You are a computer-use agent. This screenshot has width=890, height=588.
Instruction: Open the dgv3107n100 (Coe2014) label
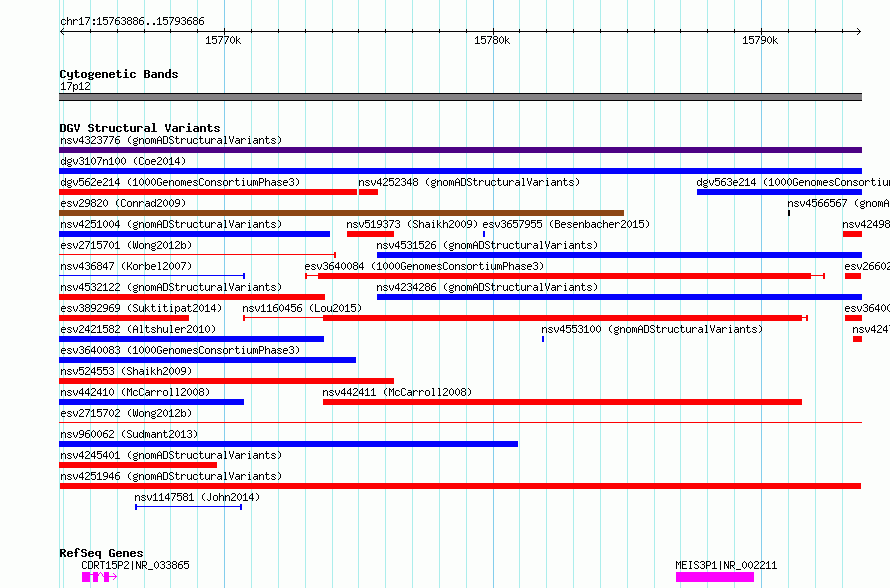coord(123,161)
